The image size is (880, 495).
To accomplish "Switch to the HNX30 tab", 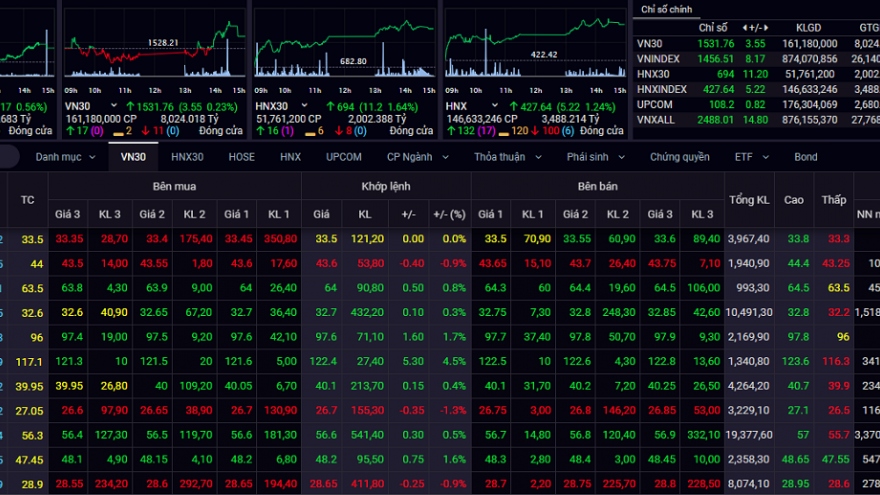I will click(187, 157).
